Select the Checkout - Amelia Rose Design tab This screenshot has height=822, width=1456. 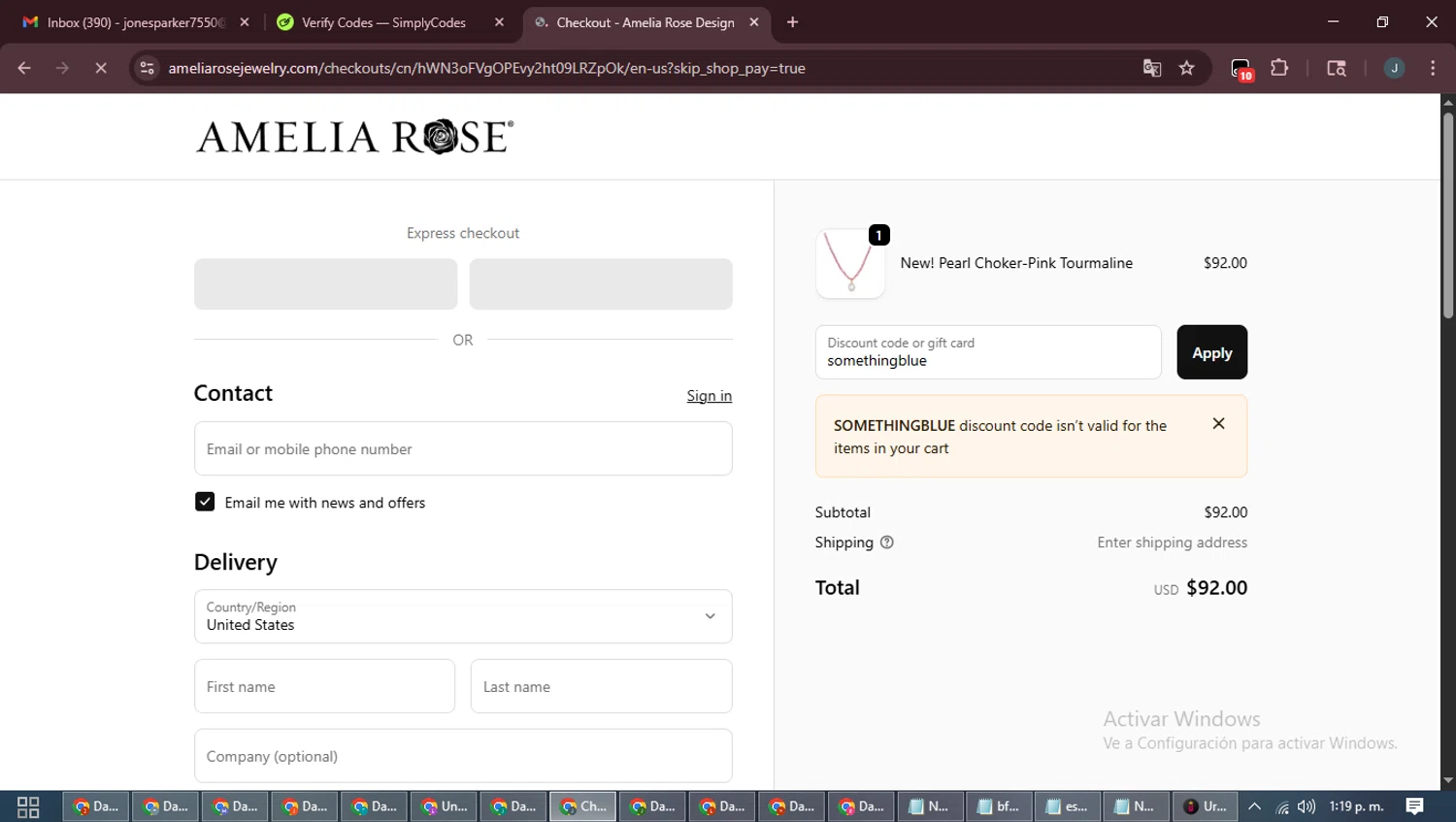coord(646,22)
